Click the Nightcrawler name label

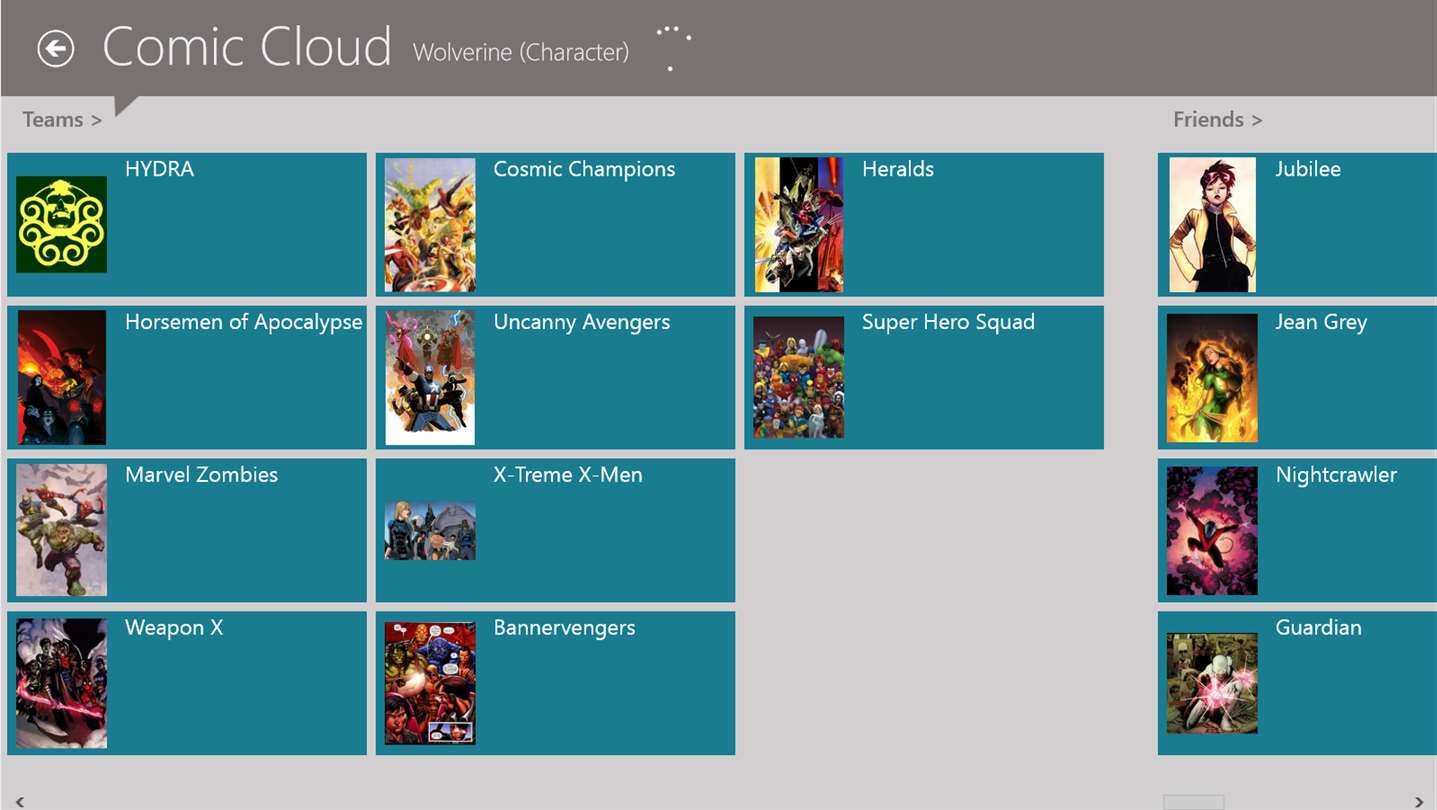click(1336, 476)
